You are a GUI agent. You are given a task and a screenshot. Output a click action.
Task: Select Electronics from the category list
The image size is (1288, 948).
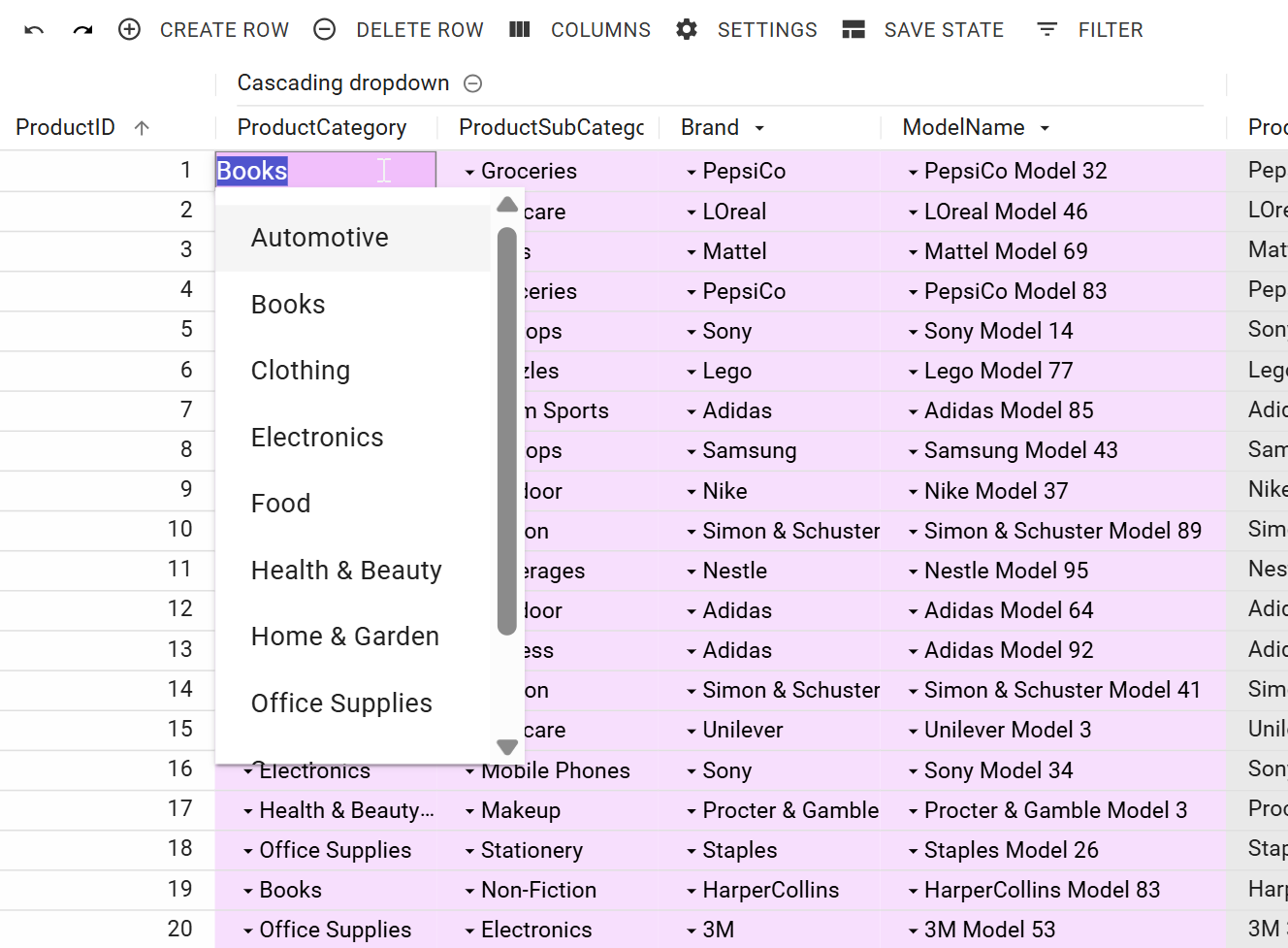[x=353, y=438]
